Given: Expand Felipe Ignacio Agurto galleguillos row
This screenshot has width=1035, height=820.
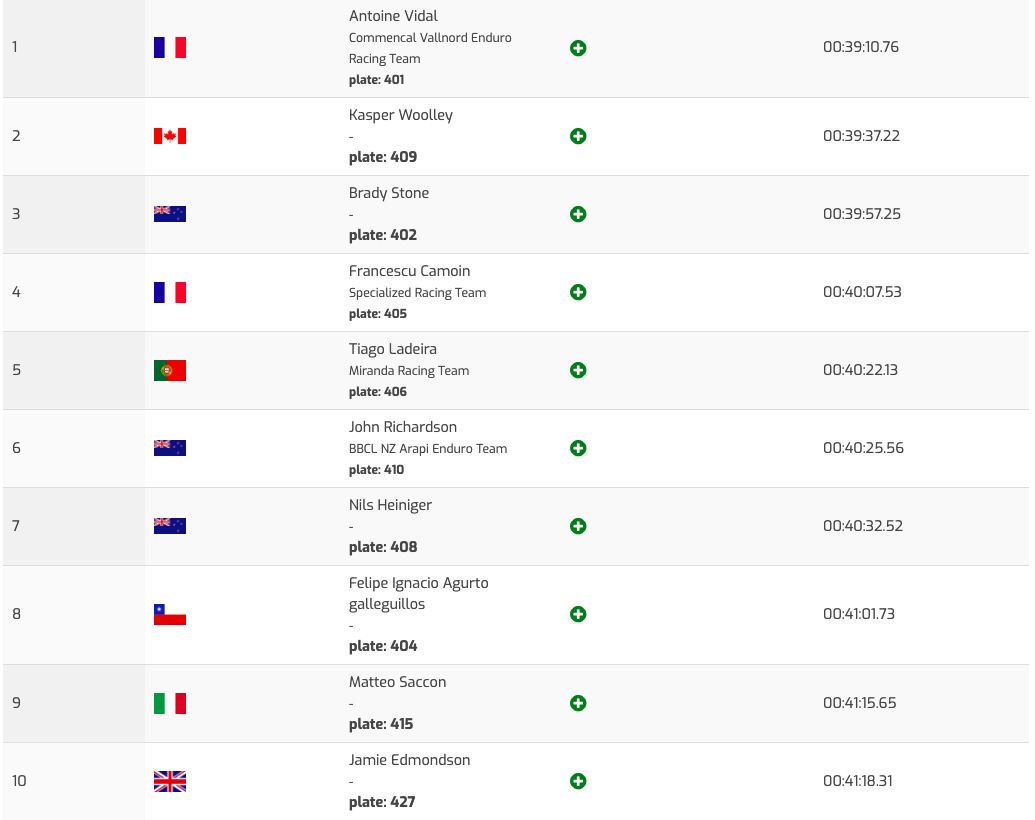Looking at the screenshot, I should click(x=578, y=614).
